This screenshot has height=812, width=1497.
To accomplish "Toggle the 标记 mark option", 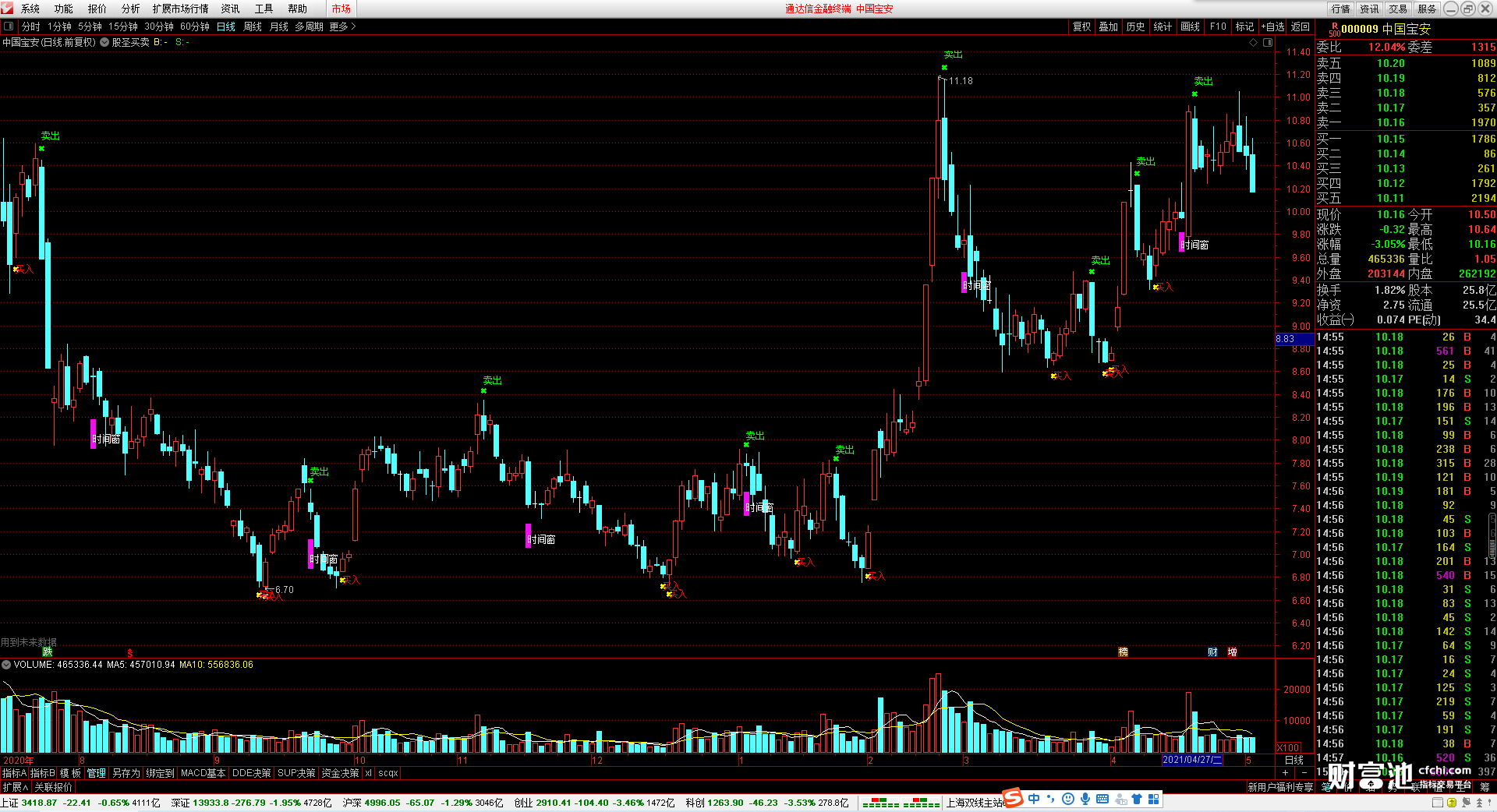I will point(1244,26).
